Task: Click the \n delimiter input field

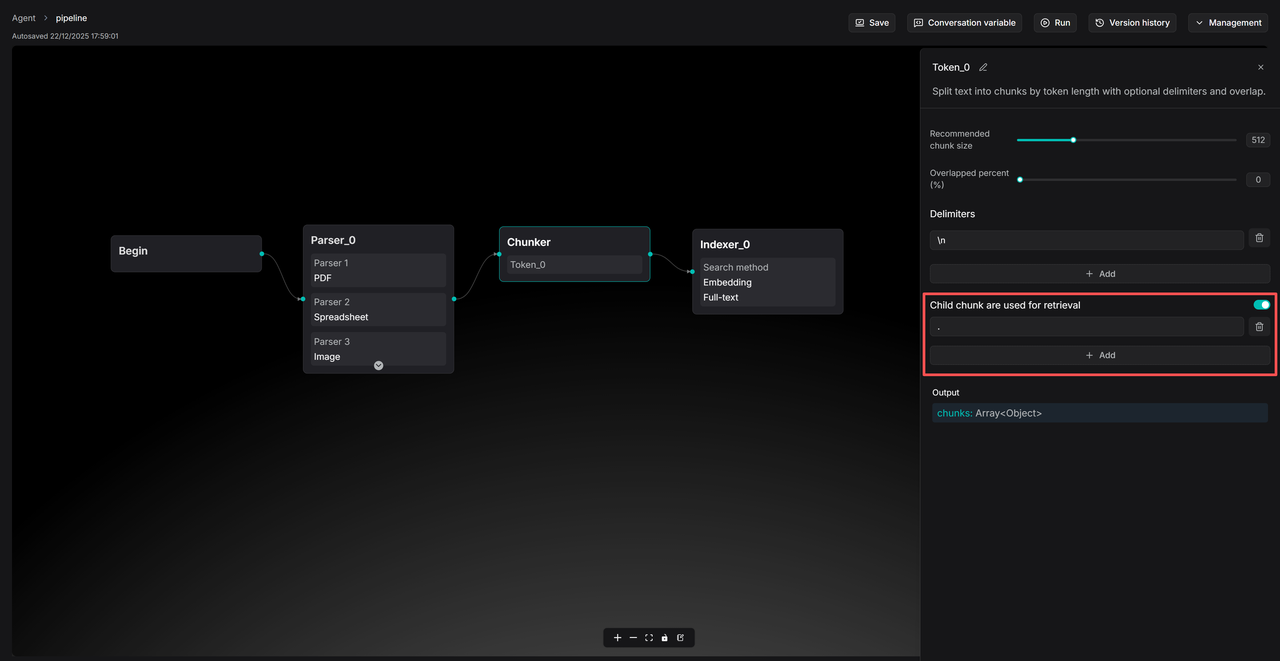Action: [1086, 239]
